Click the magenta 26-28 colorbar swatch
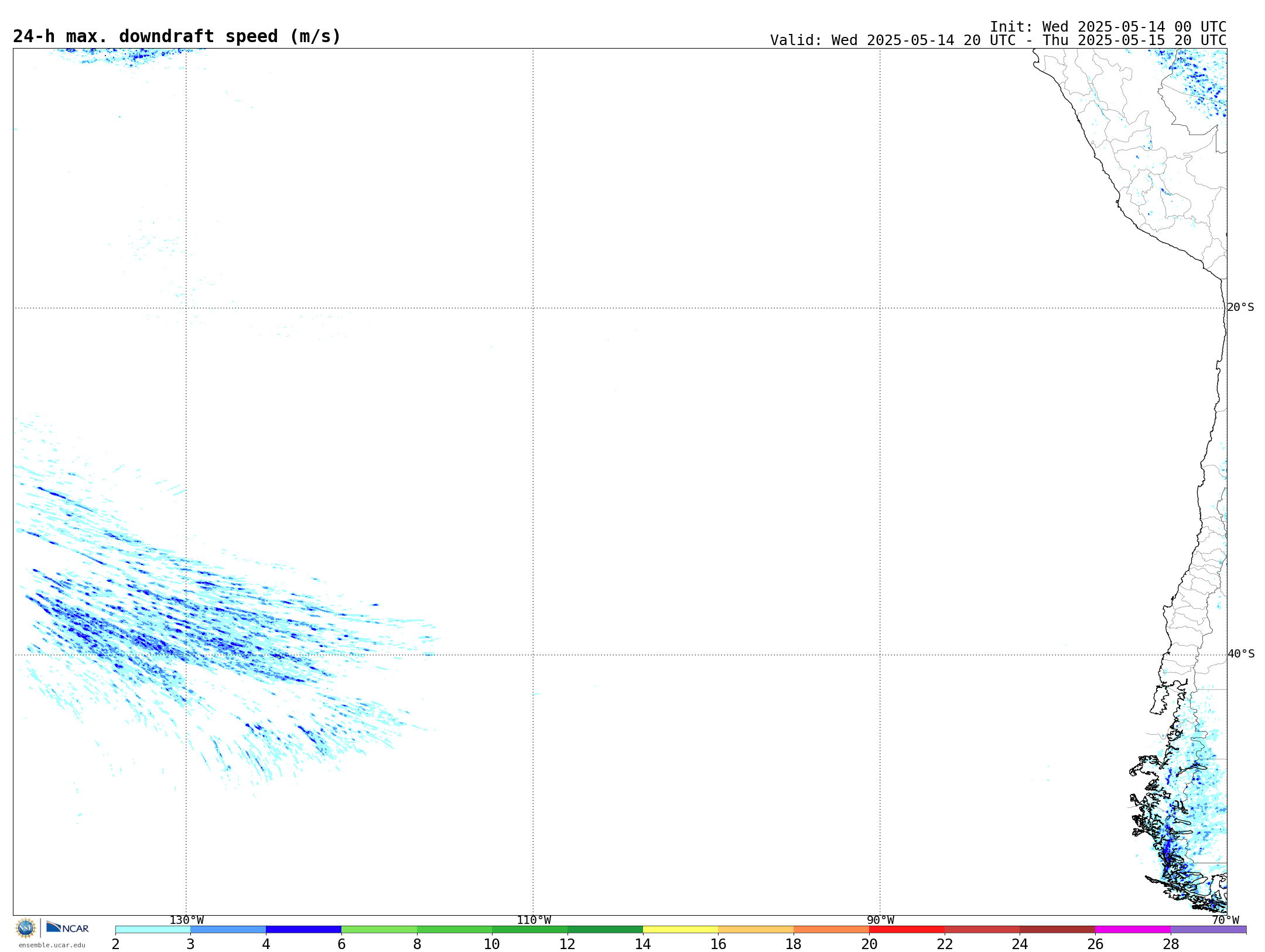This screenshot has height=952, width=1265. pyautogui.click(x=1133, y=930)
